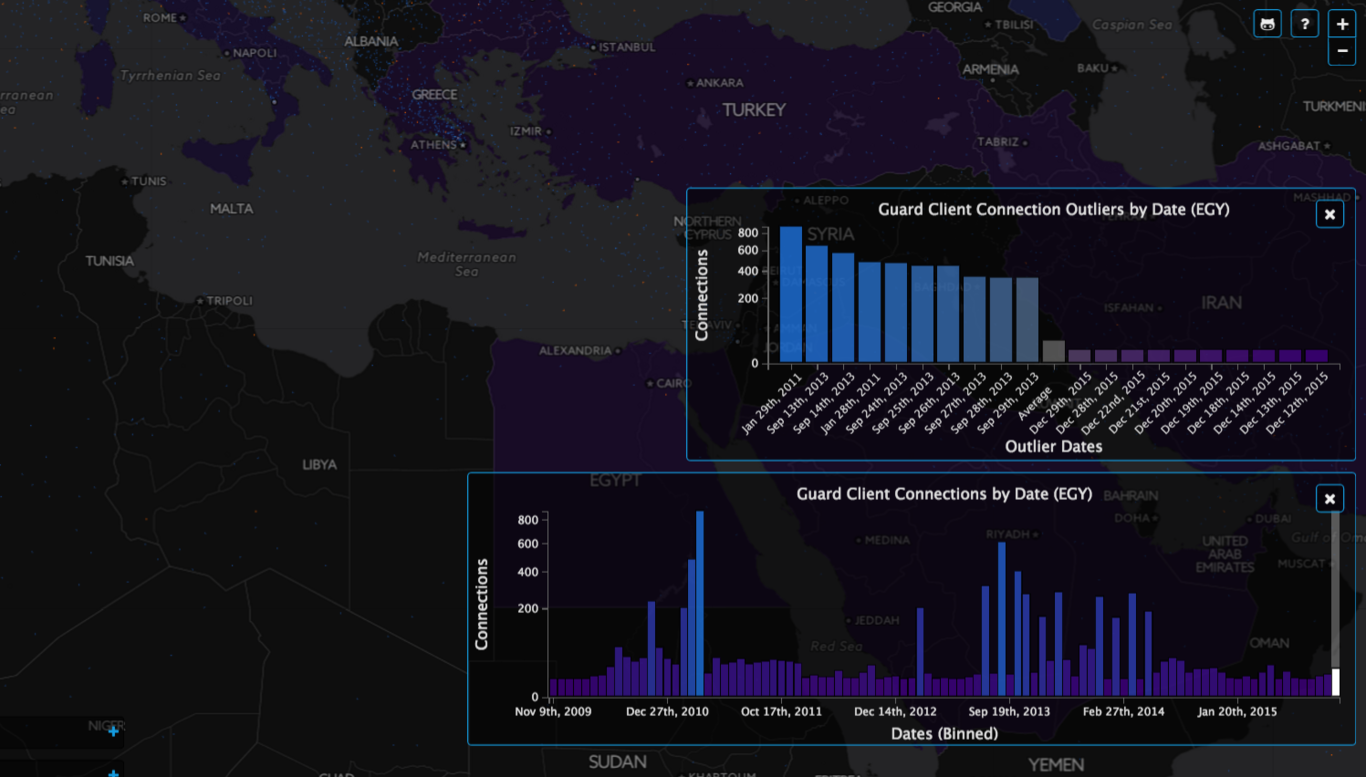Select the isolated tall bar near Dec 14th, 2012

pyautogui.click(x=920, y=652)
